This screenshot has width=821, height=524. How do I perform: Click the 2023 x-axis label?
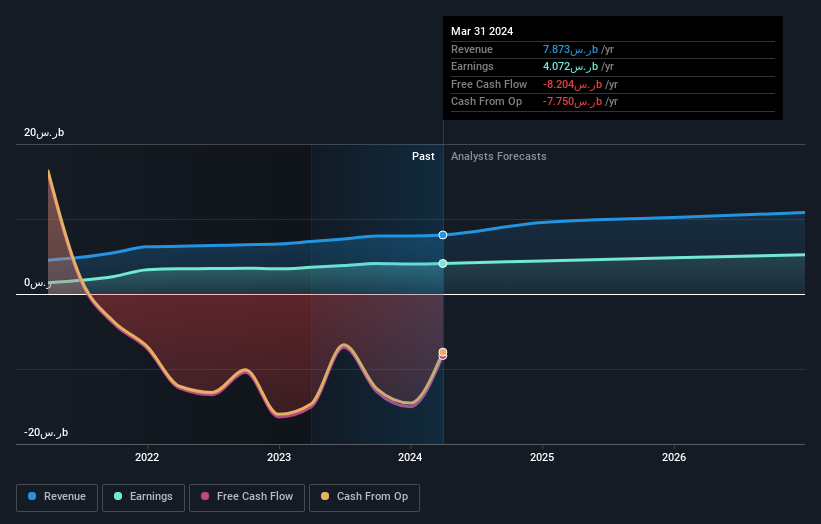tap(279, 457)
